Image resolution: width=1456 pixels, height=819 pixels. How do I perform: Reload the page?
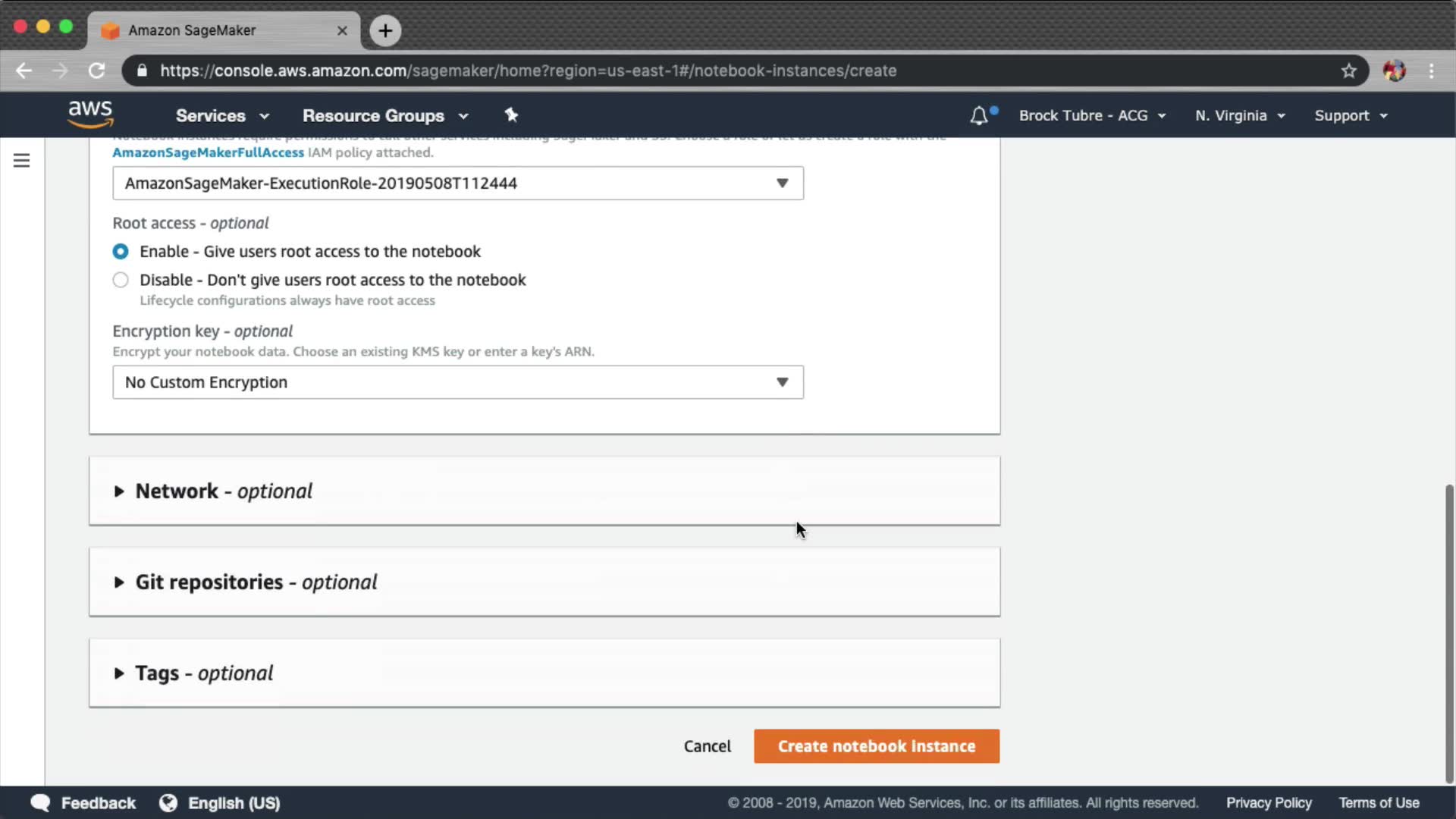coord(96,71)
